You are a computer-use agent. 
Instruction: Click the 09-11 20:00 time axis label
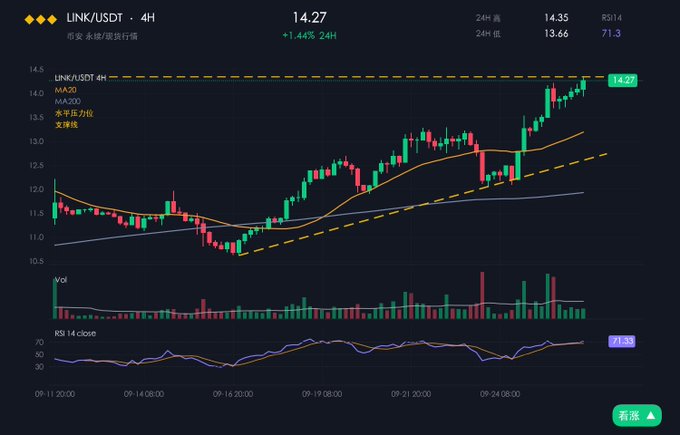(55, 394)
